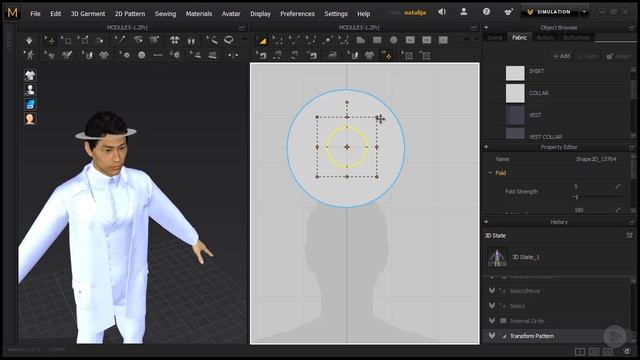Open the 2D Pattern menu
The width and height of the screenshot is (640, 360).
130,13
